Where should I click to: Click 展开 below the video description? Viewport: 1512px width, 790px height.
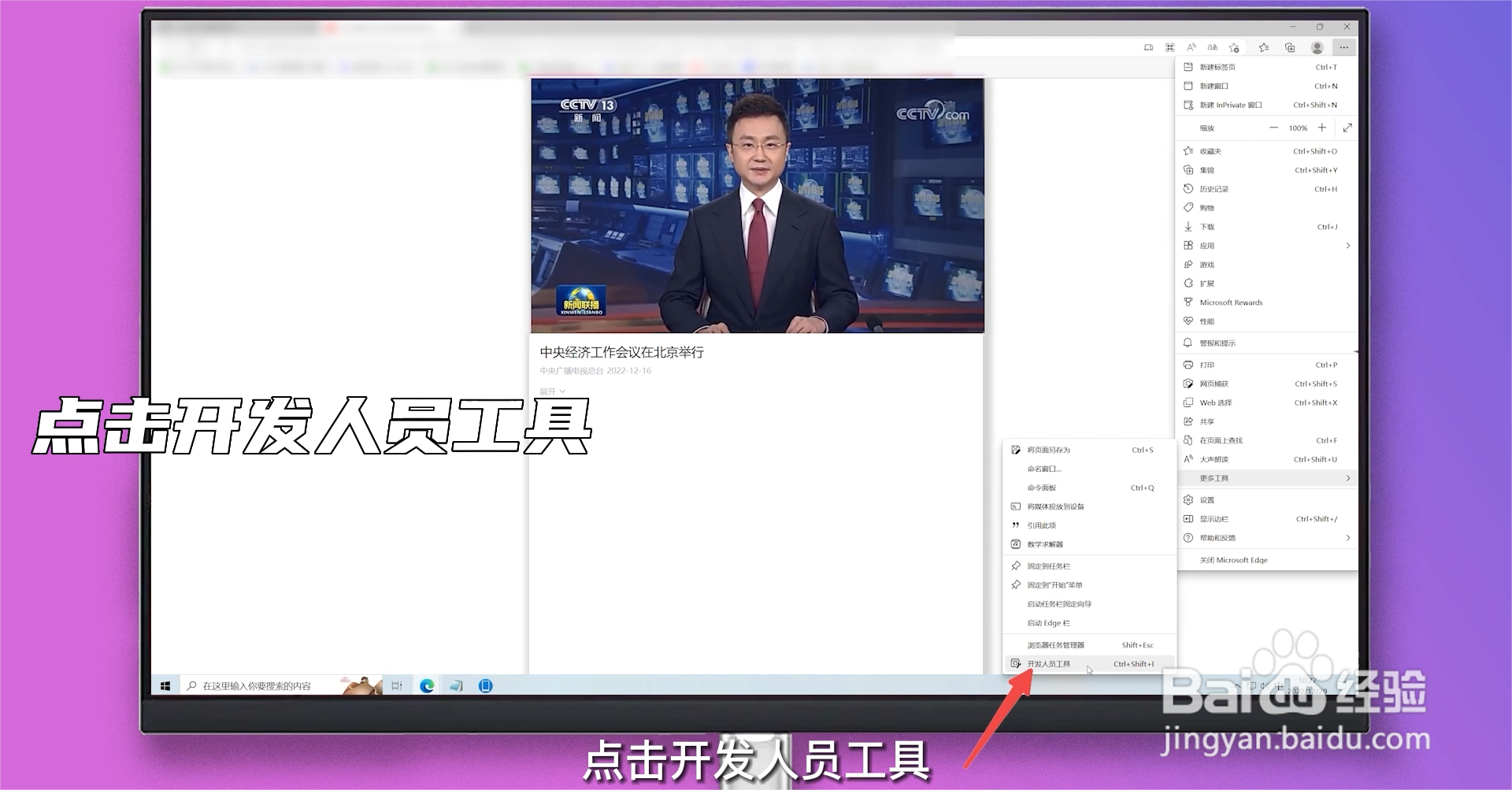550,390
